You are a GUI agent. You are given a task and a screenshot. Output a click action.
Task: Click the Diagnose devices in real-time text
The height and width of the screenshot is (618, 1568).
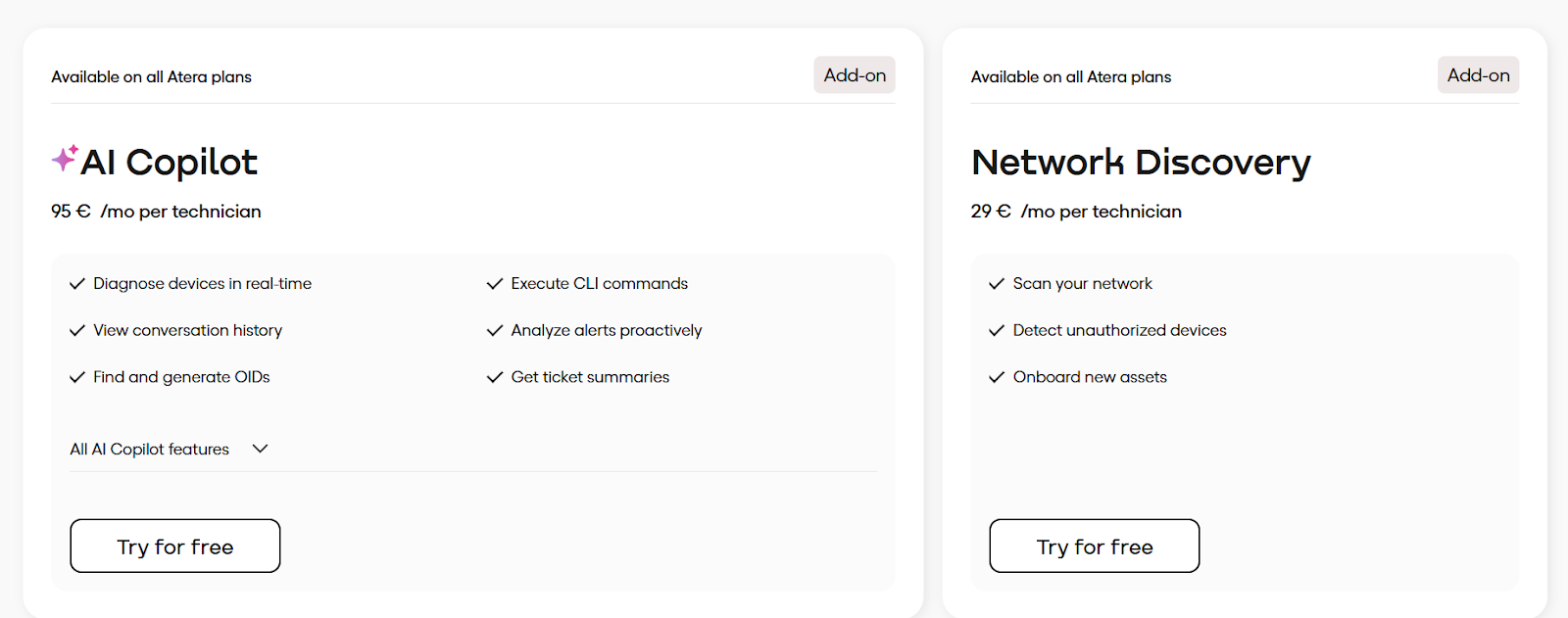click(x=203, y=284)
